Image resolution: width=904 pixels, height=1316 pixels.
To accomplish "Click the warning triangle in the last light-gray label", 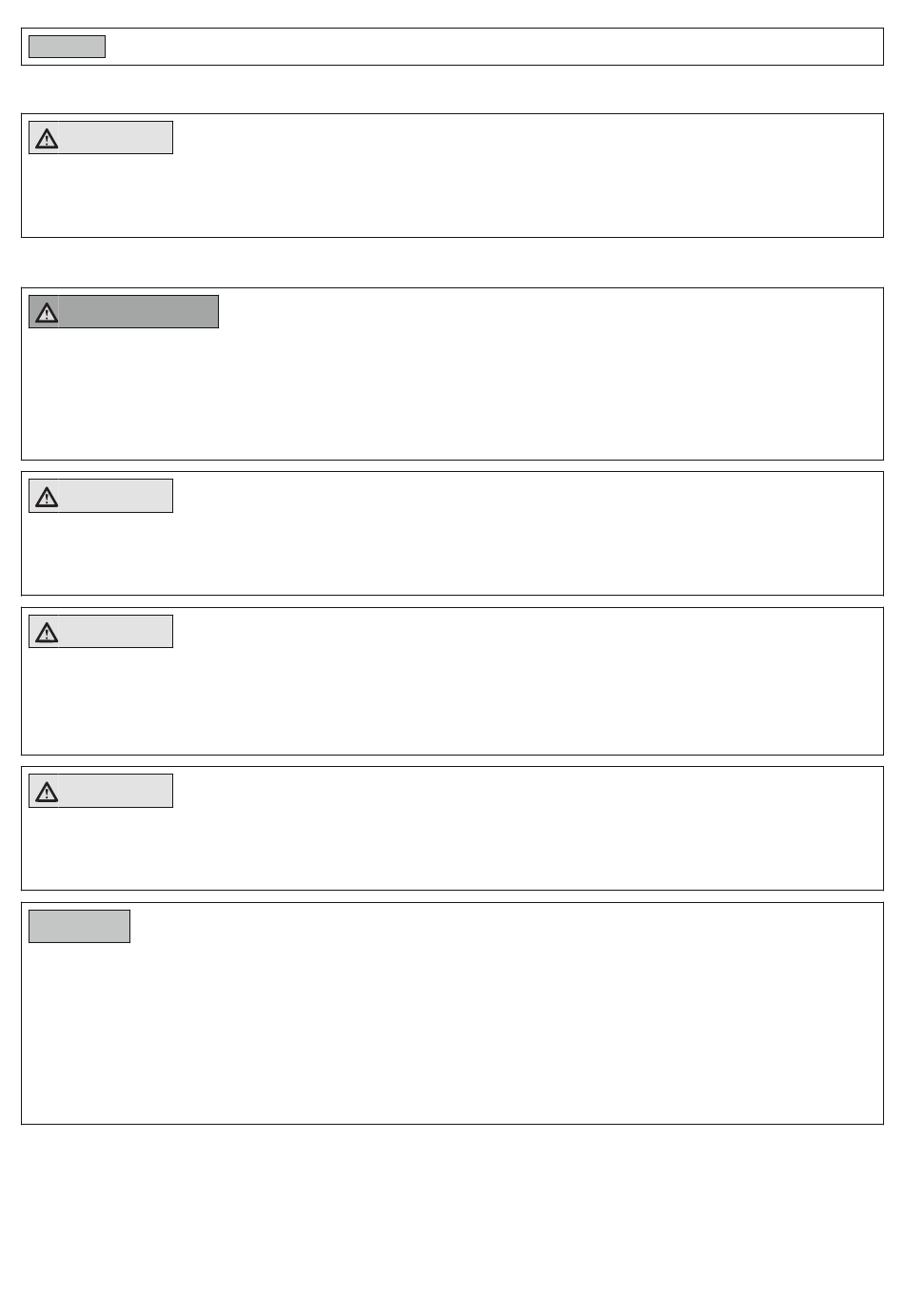I will [x=47, y=792].
